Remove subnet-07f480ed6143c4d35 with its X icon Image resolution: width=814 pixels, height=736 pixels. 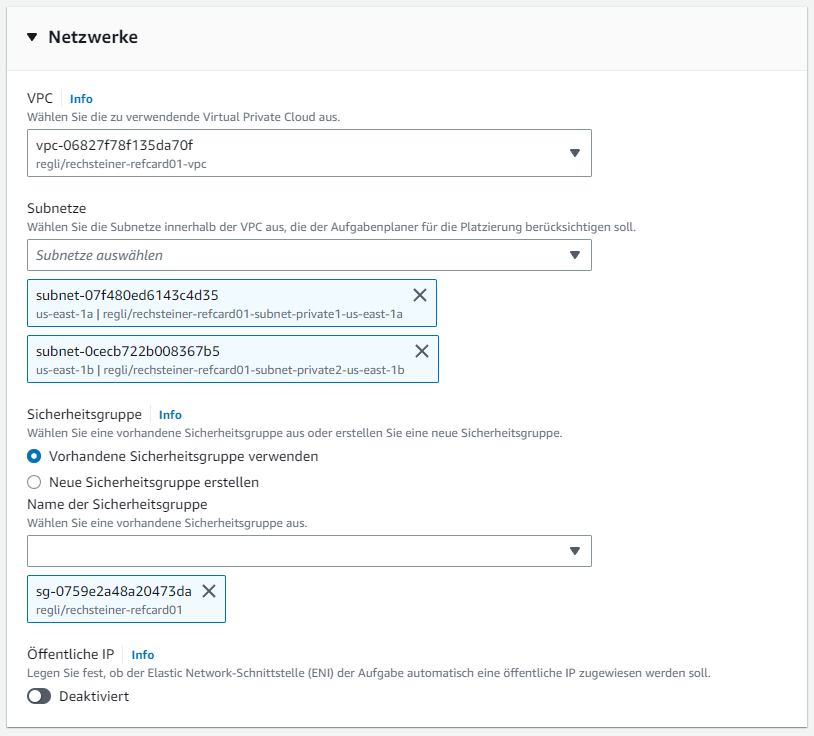click(420, 295)
